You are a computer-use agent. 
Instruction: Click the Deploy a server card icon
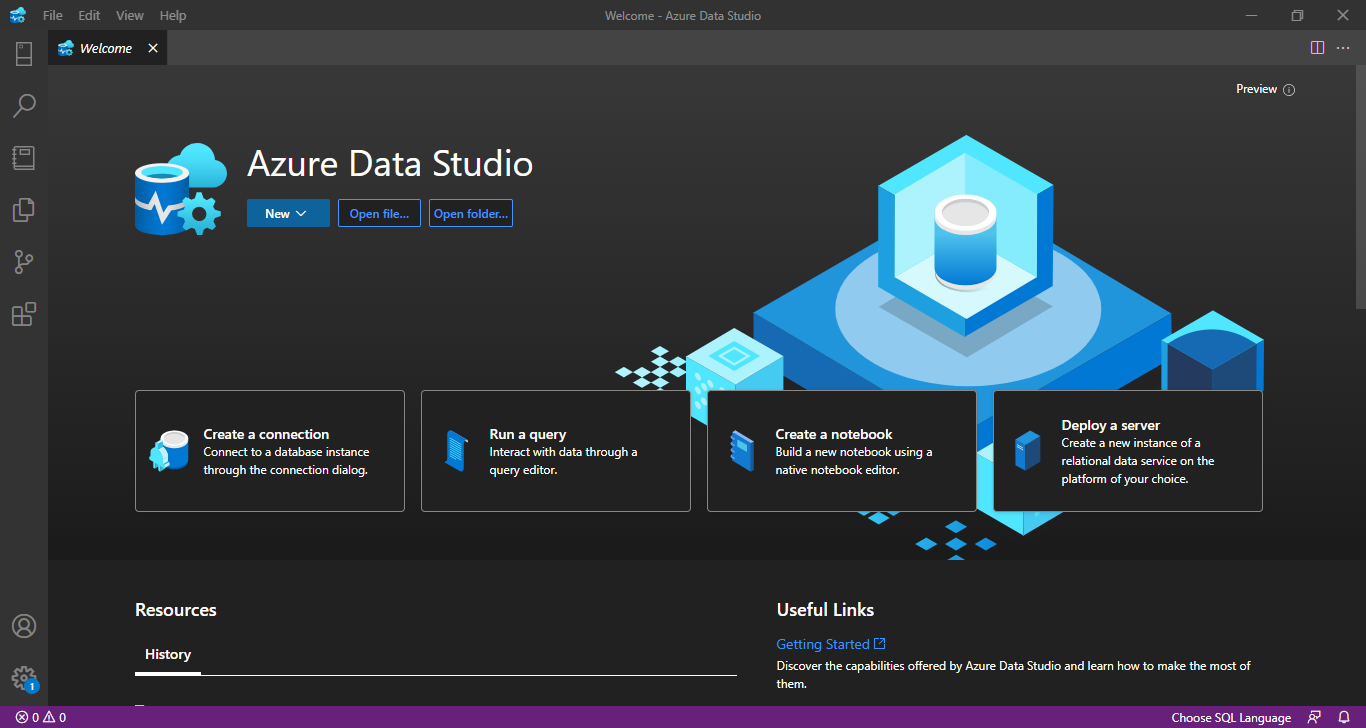(1028, 451)
